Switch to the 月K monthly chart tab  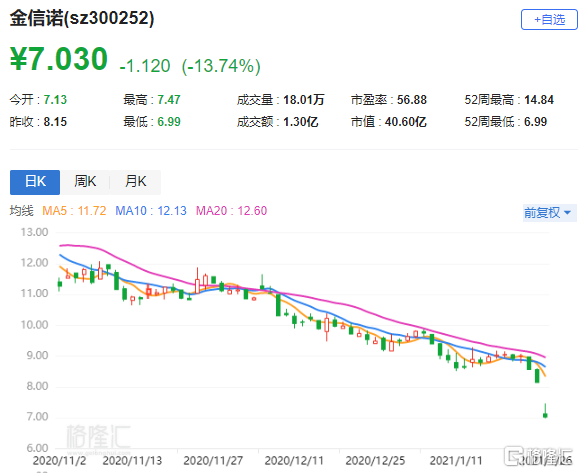[136, 182]
